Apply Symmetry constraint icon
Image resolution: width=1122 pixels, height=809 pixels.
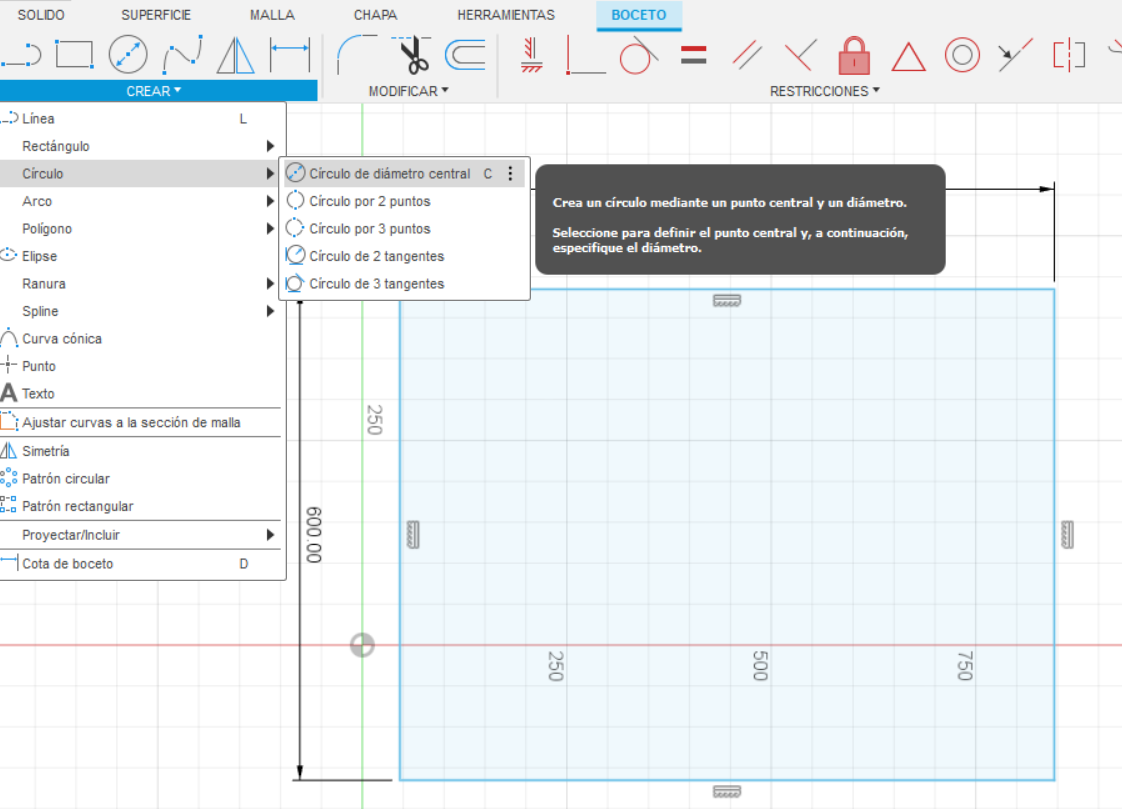click(x=1069, y=55)
